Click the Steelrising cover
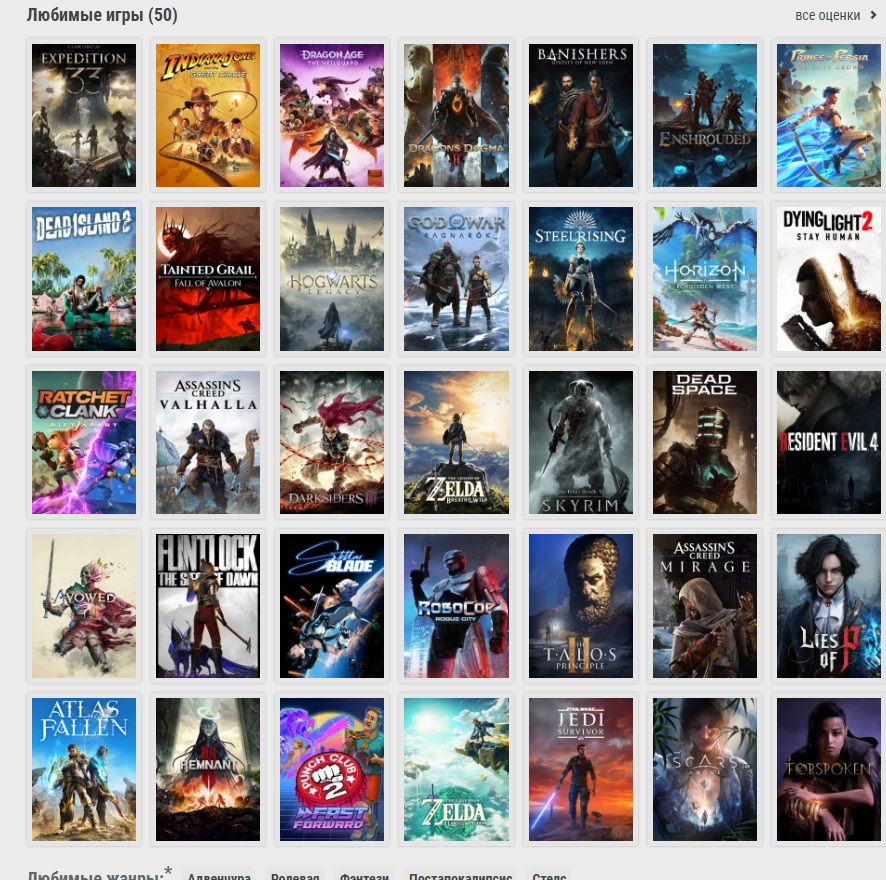This screenshot has width=886, height=880. coord(581,279)
